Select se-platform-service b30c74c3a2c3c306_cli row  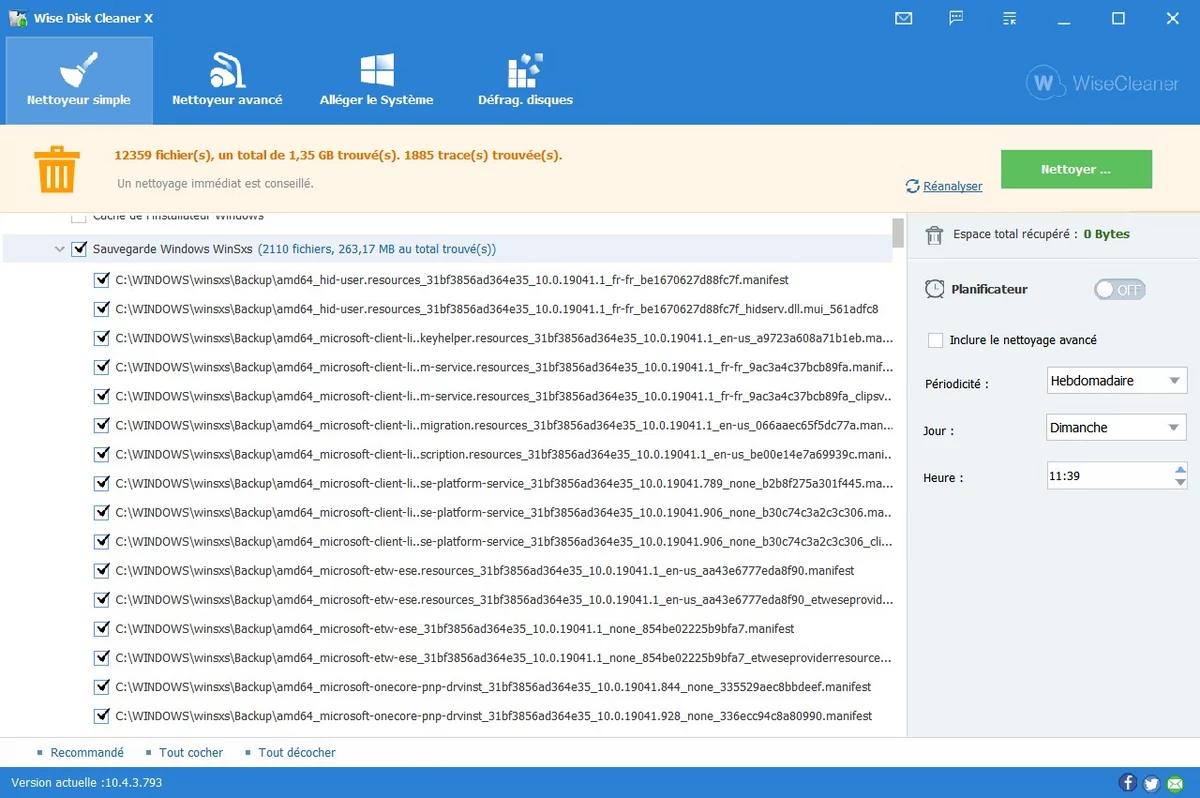pos(504,541)
